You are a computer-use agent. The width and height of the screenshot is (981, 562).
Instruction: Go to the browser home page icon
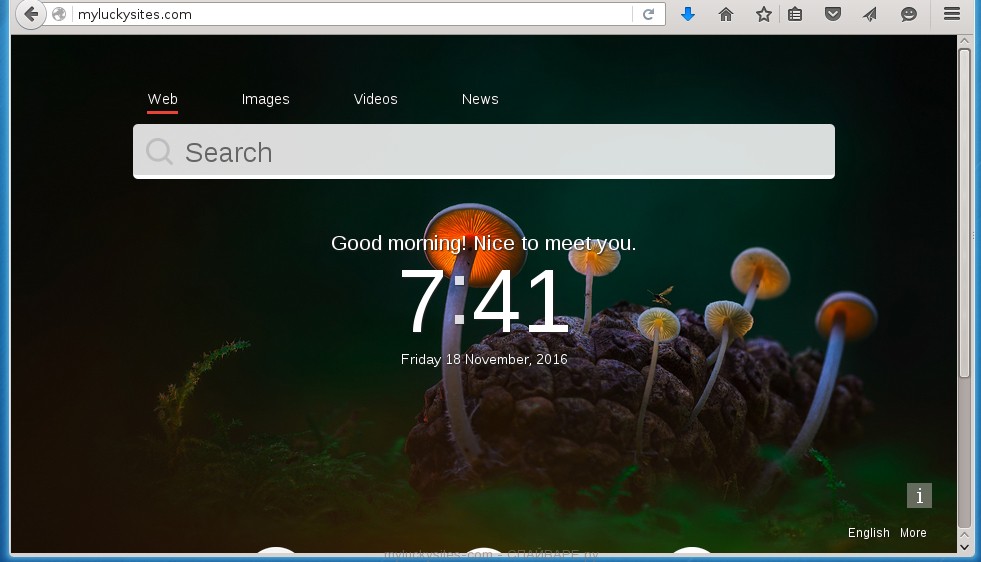[726, 14]
